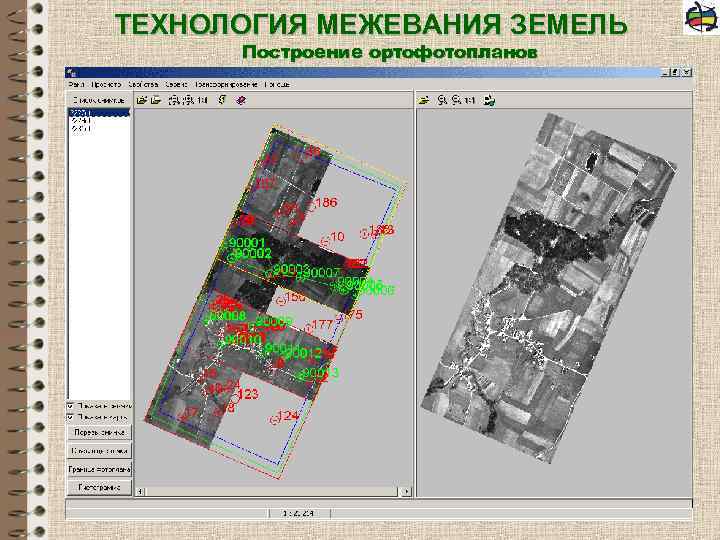Select the second item in image list
Image resolution: width=720 pixels, height=540 pixels.
[x=99, y=121]
